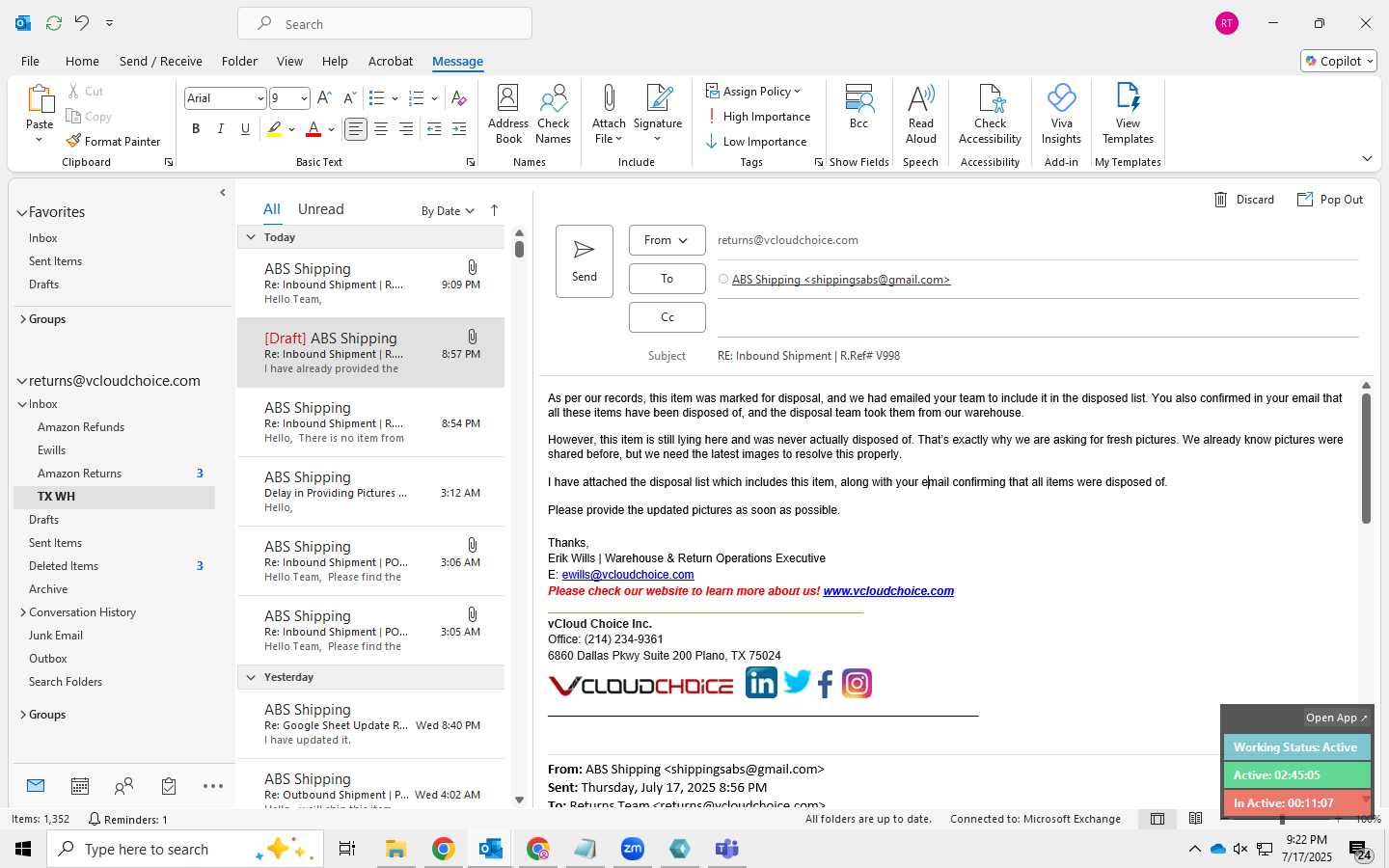Open the File menu

pos(30,61)
